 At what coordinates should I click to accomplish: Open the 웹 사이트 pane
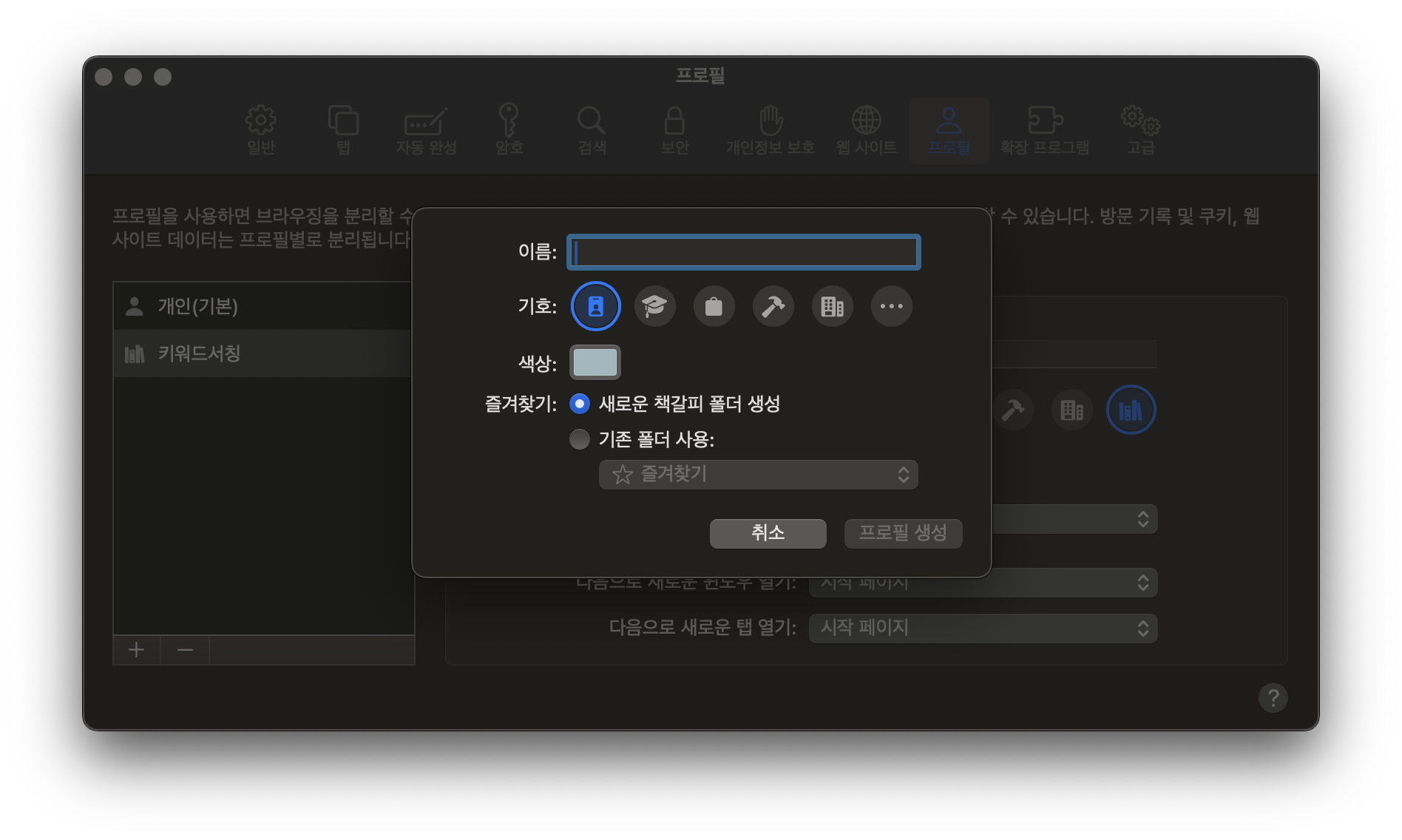point(866,131)
